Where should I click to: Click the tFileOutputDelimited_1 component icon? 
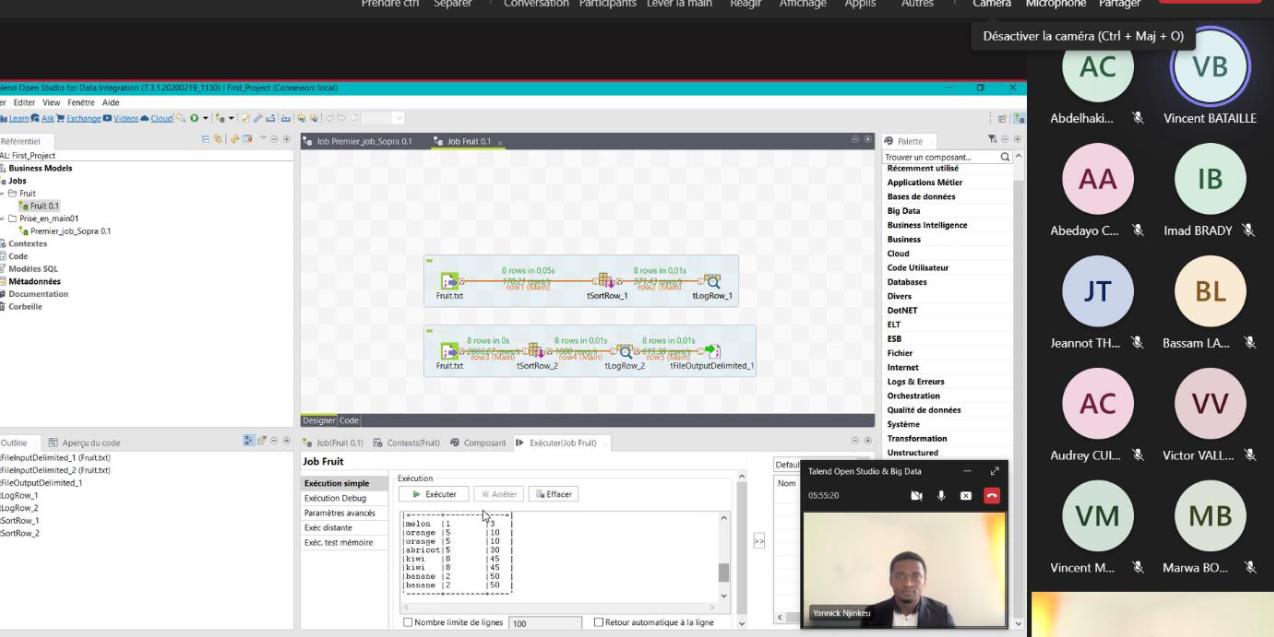[x=711, y=351]
